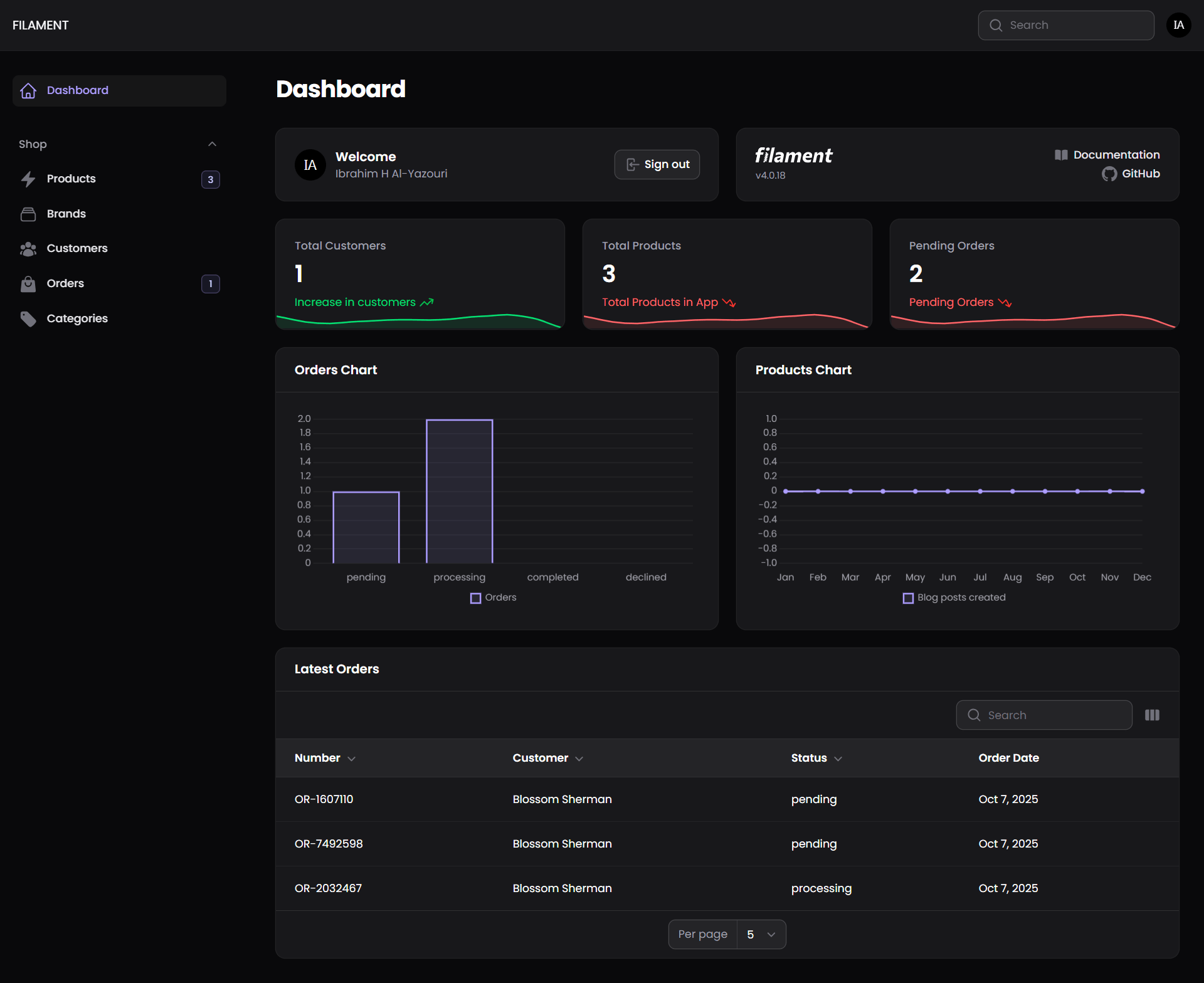
Task: Open Categories page from sidebar
Action: (x=119, y=319)
